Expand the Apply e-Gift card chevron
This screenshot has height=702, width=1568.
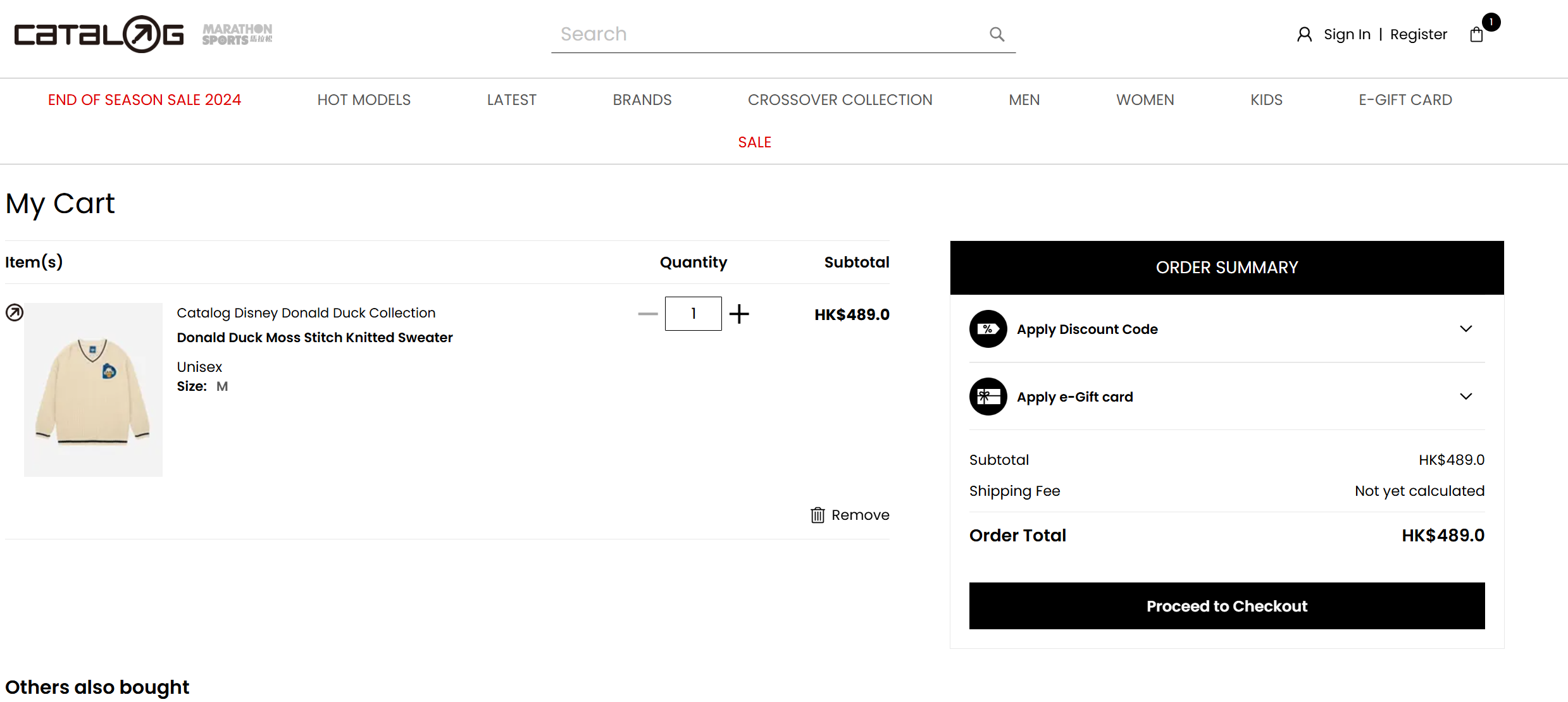coord(1466,397)
